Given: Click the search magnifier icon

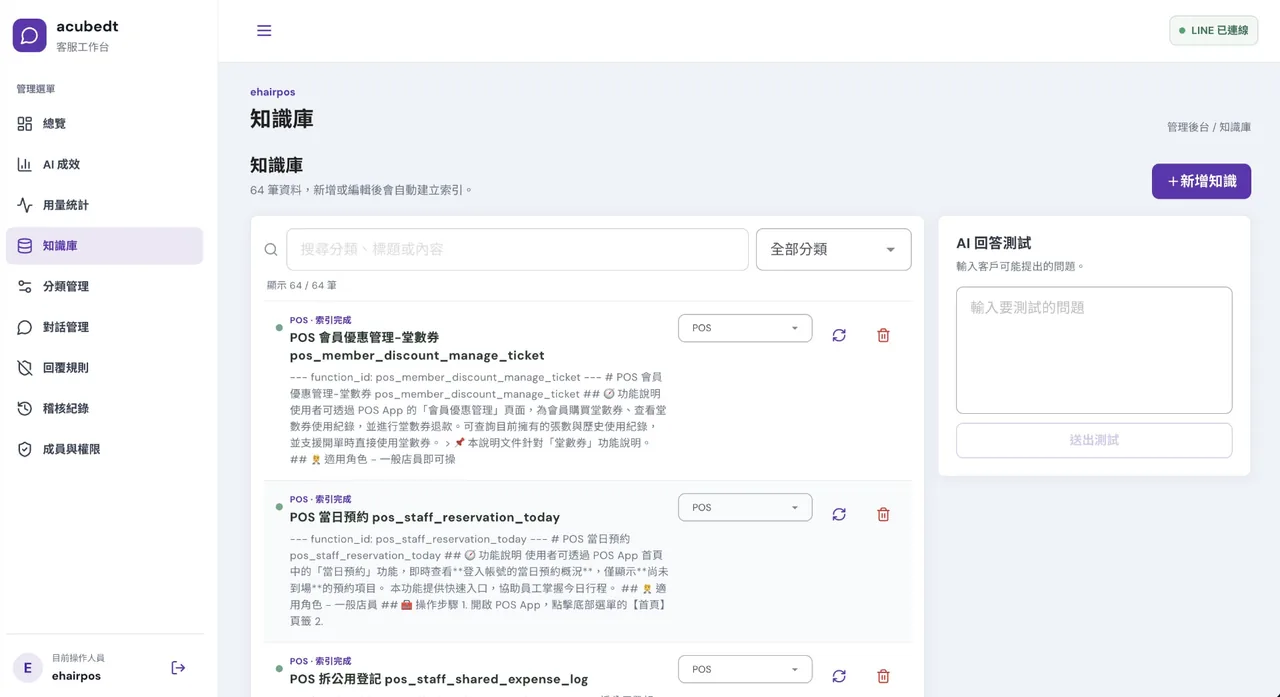Looking at the screenshot, I should click(271, 250).
